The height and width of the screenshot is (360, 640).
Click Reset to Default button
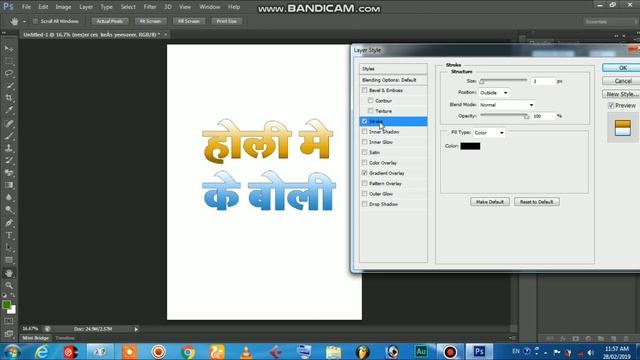pyautogui.click(x=536, y=202)
